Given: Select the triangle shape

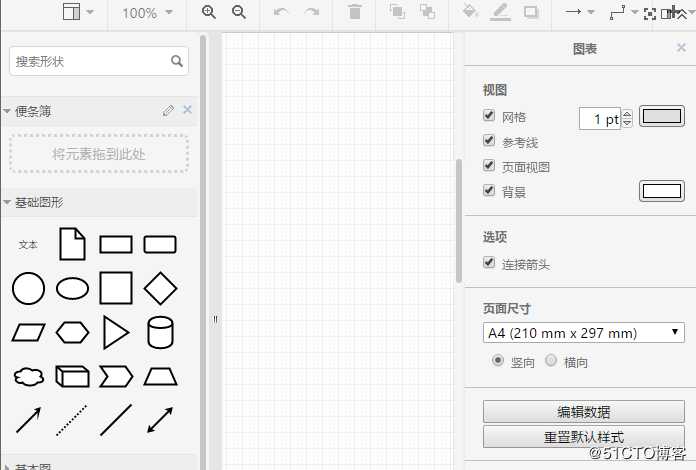Looking at the screenshot, I should [x=116, y=332].
